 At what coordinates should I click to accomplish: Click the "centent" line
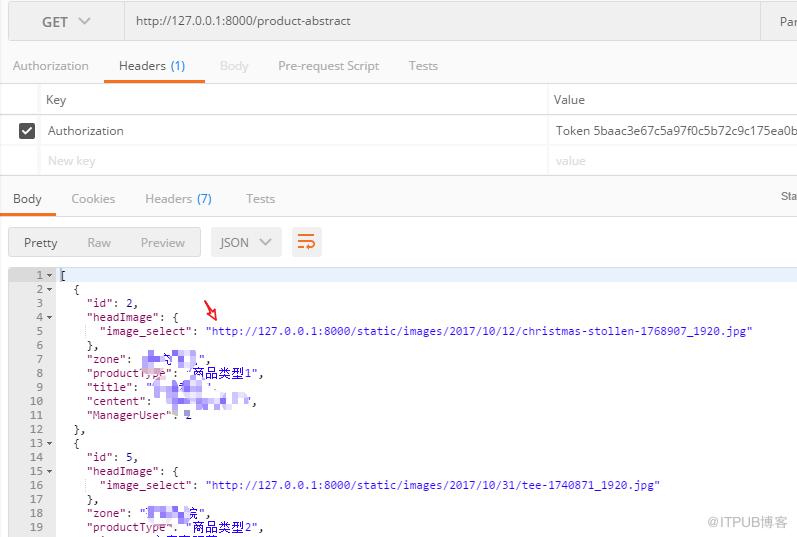tap(171, 401)
